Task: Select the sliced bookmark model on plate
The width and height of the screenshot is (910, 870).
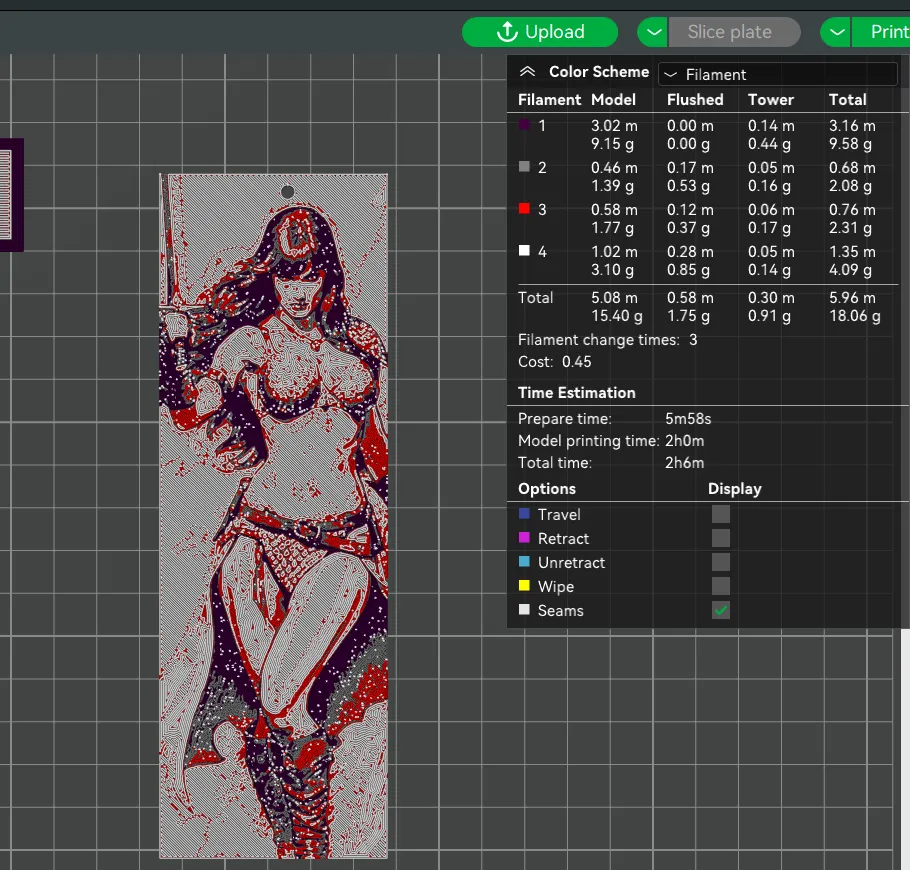Action: (273, 515)
